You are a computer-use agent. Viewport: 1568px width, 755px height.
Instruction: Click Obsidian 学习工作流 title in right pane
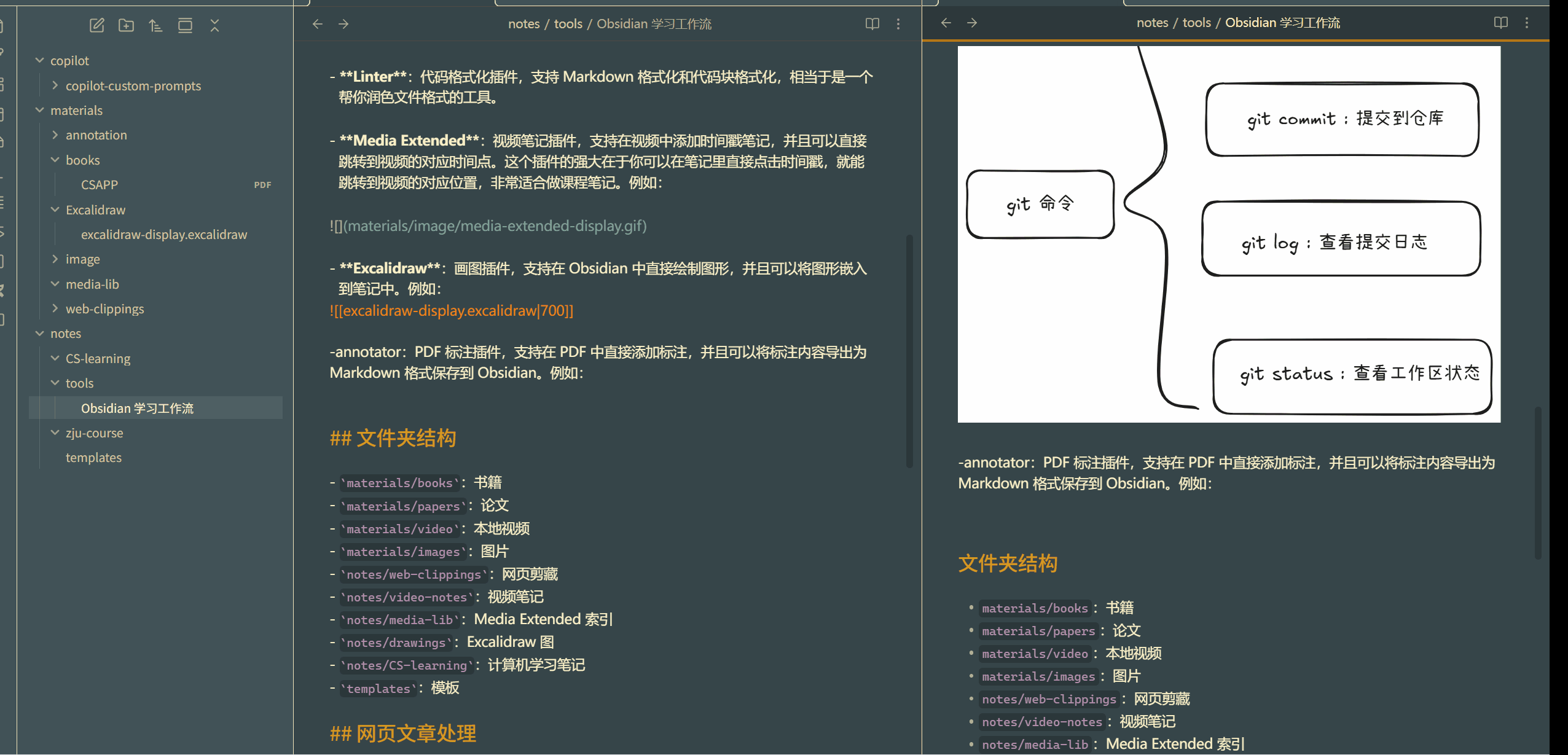[x=1282, y=23]
